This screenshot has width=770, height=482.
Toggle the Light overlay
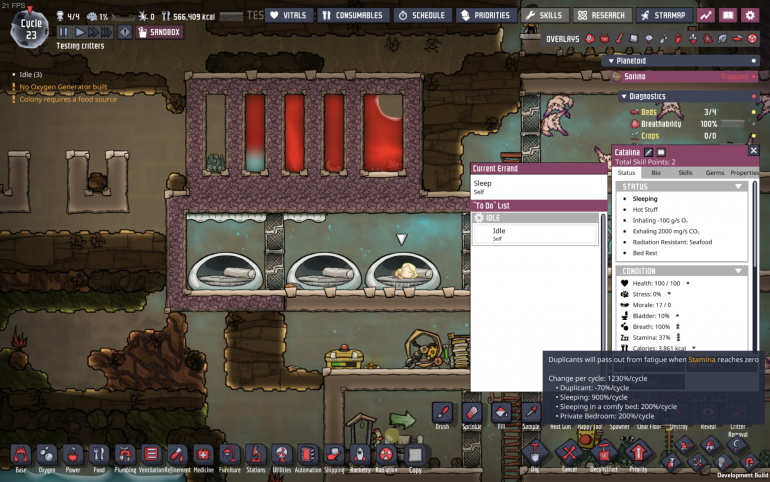pos(649,38)
